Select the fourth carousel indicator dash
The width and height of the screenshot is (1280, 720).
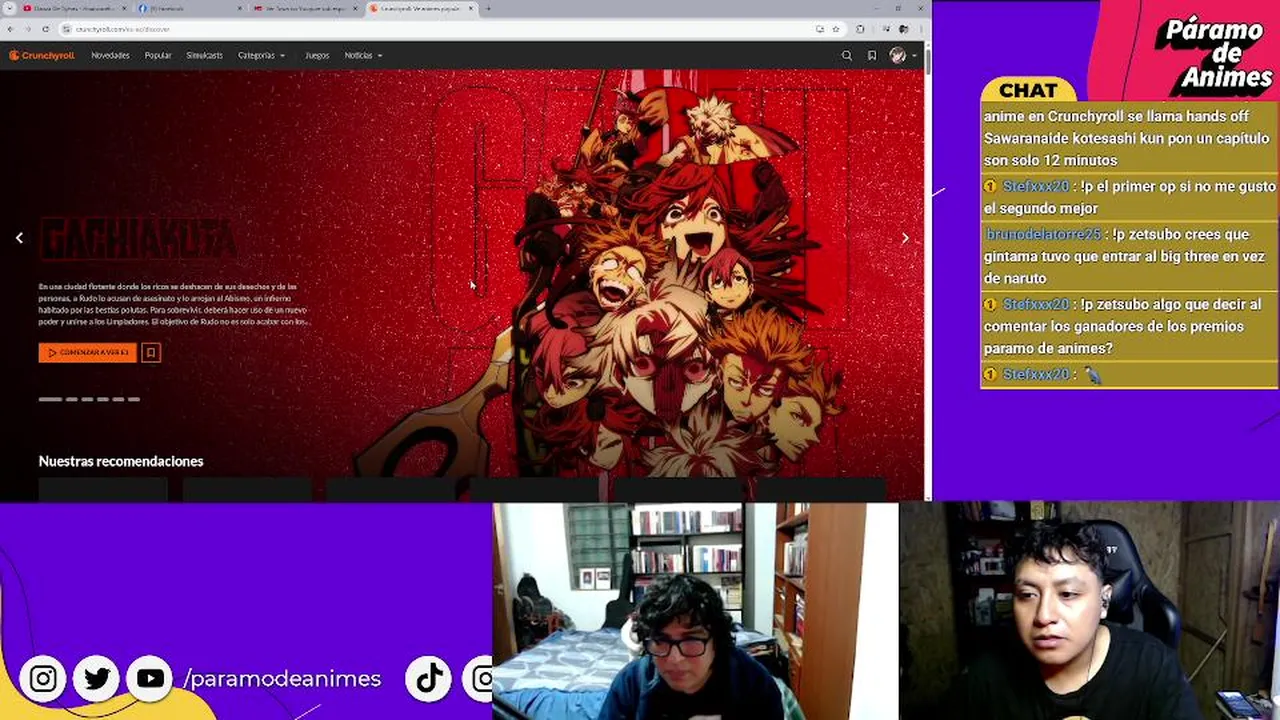(x=102, y=399)
